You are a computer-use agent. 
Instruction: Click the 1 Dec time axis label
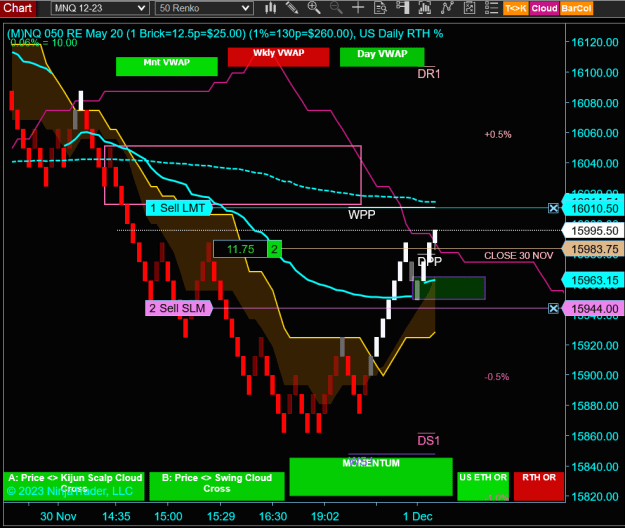(x=418, y=516)
